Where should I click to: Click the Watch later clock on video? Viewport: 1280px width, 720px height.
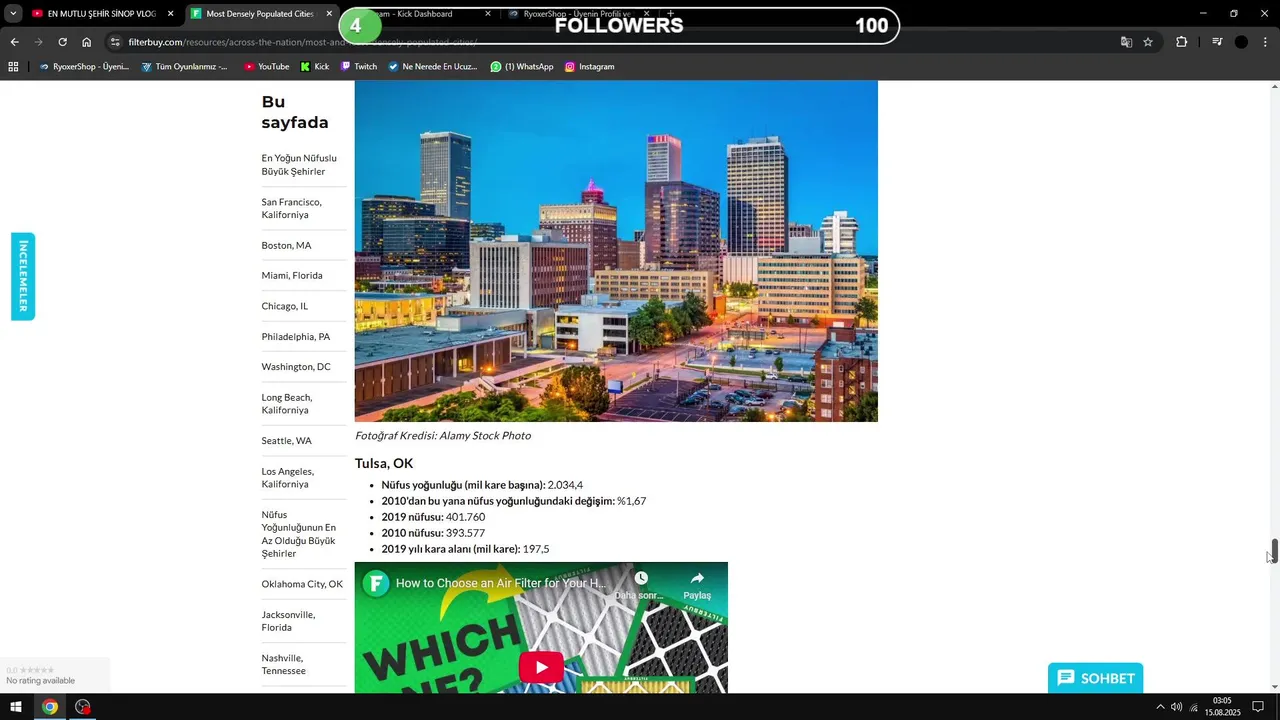coord(641,579)
